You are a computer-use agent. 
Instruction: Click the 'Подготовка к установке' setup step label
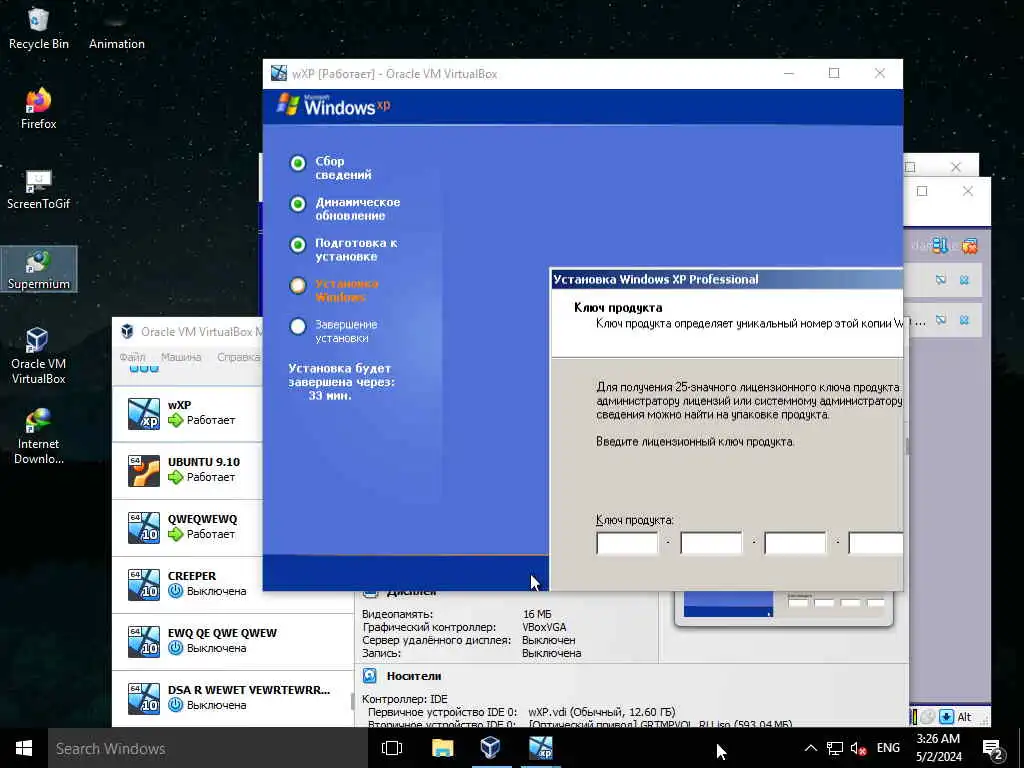(357, 249)
